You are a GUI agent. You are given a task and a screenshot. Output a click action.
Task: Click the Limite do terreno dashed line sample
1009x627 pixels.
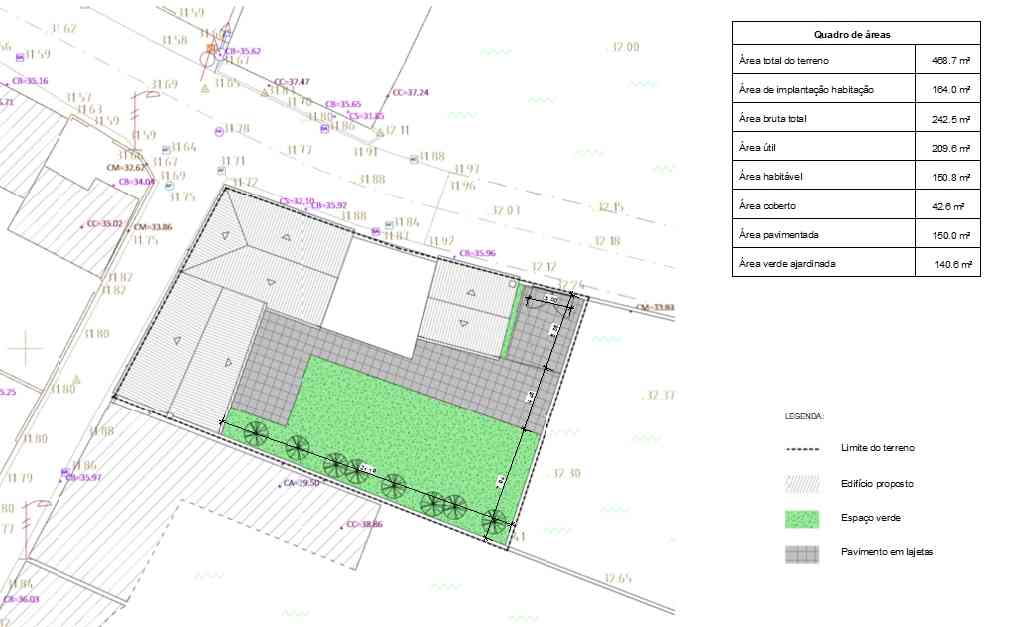(802, 450)
